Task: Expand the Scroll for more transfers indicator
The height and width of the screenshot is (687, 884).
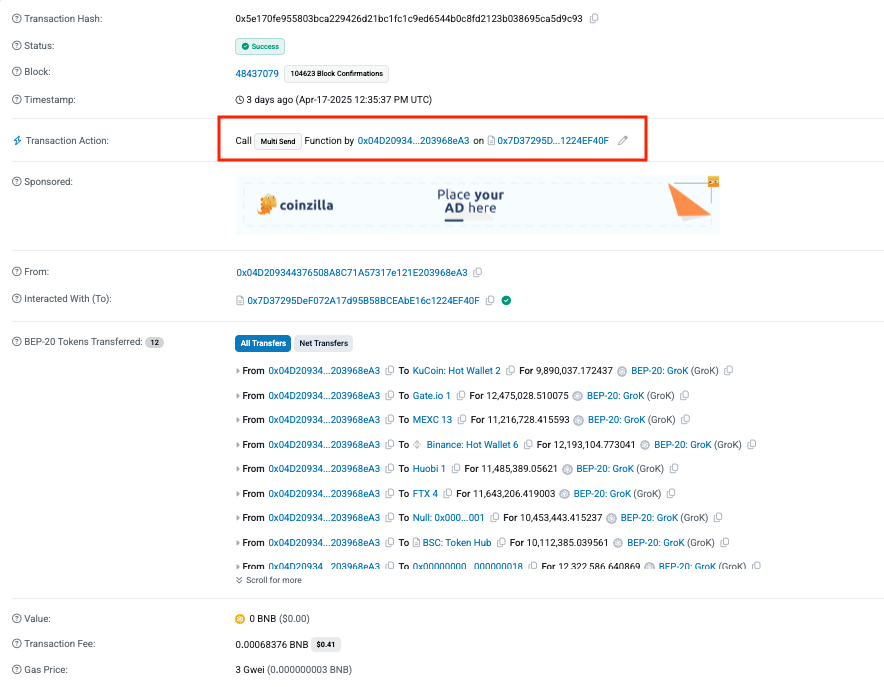Action: point(268,580)
